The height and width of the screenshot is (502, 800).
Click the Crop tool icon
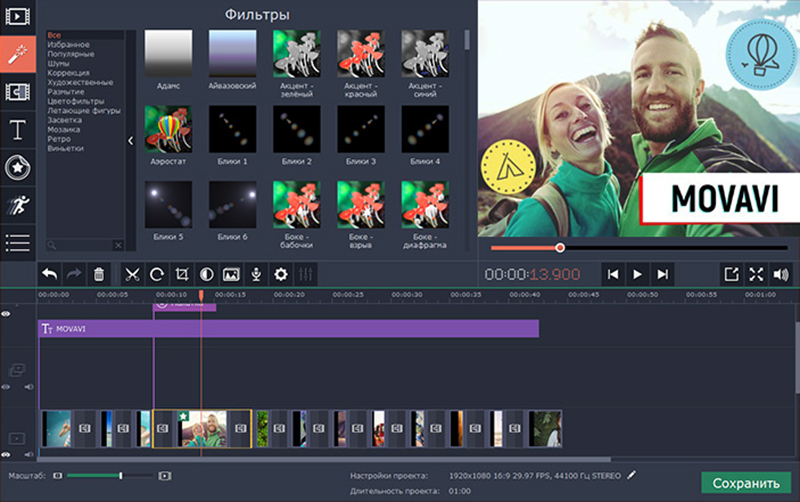(x=181, y=273)
